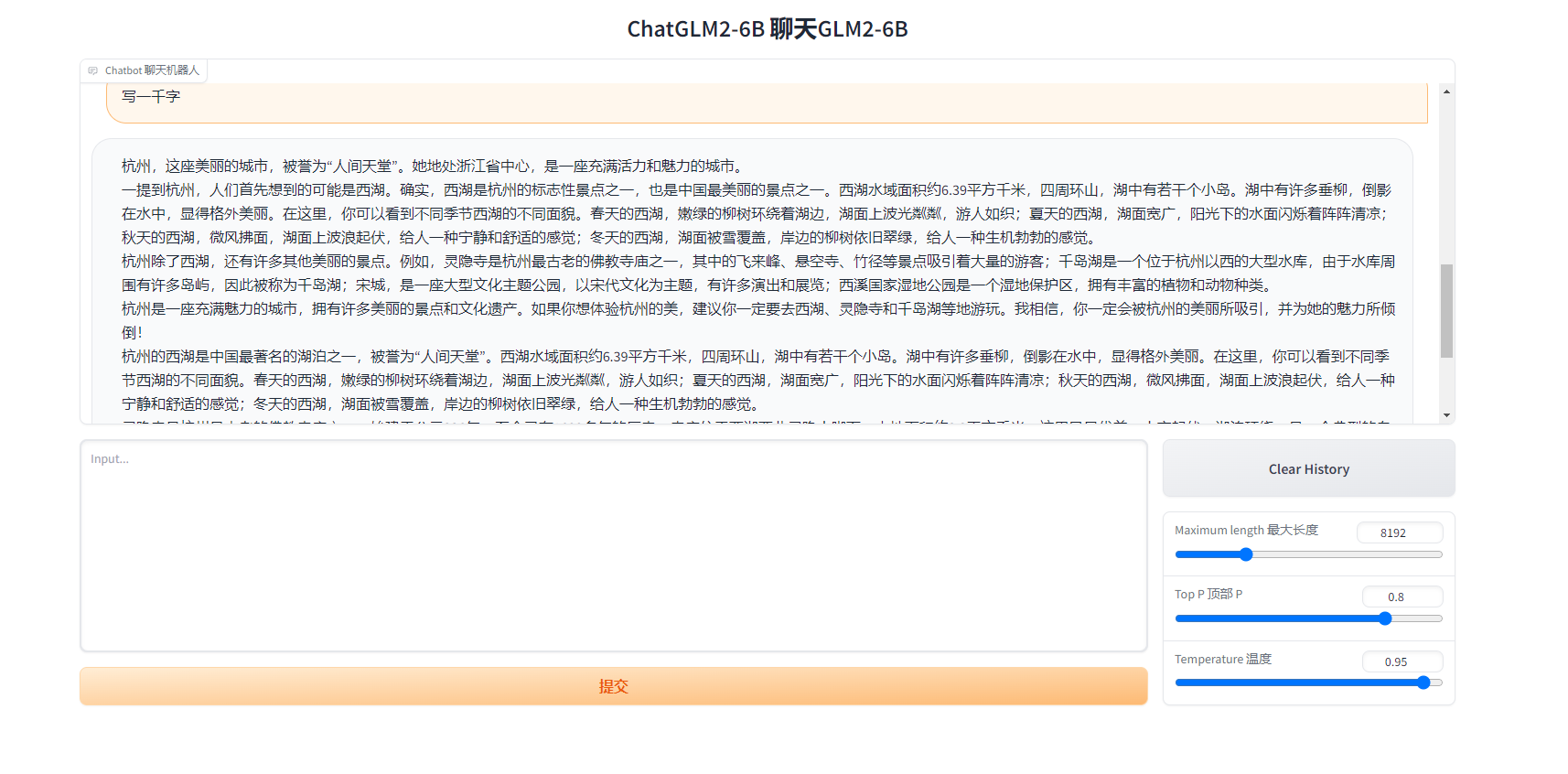Viewport: 1568px width, 774px height.
Task: Click the Temperature 温度 label
Action: point(1222,660)
